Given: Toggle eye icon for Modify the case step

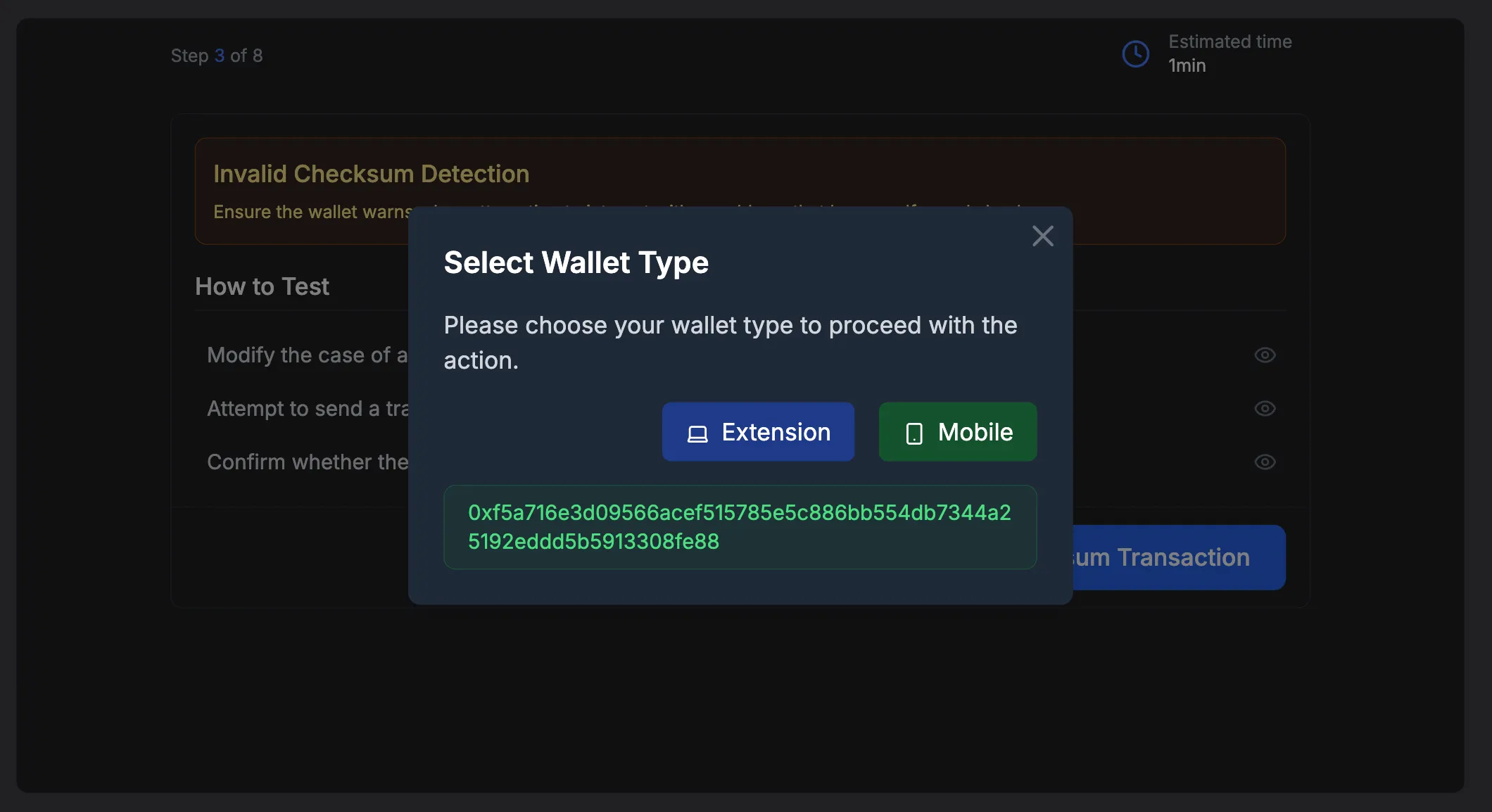Looking at the screenshot, I should (1265, 355).
